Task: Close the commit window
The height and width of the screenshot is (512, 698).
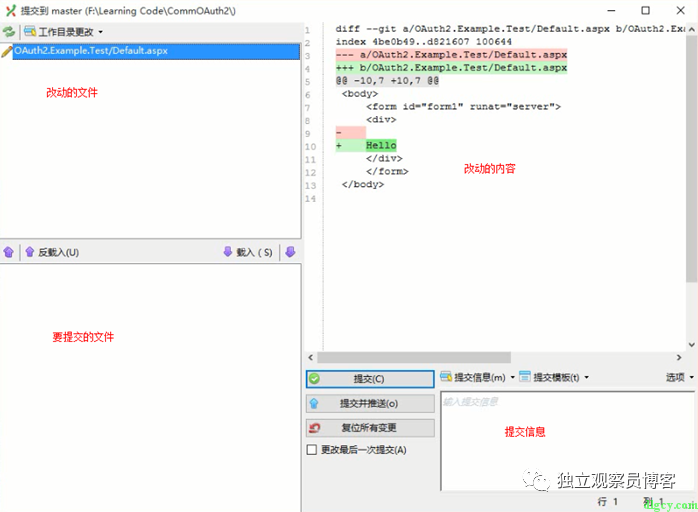Action: [681, 10]
